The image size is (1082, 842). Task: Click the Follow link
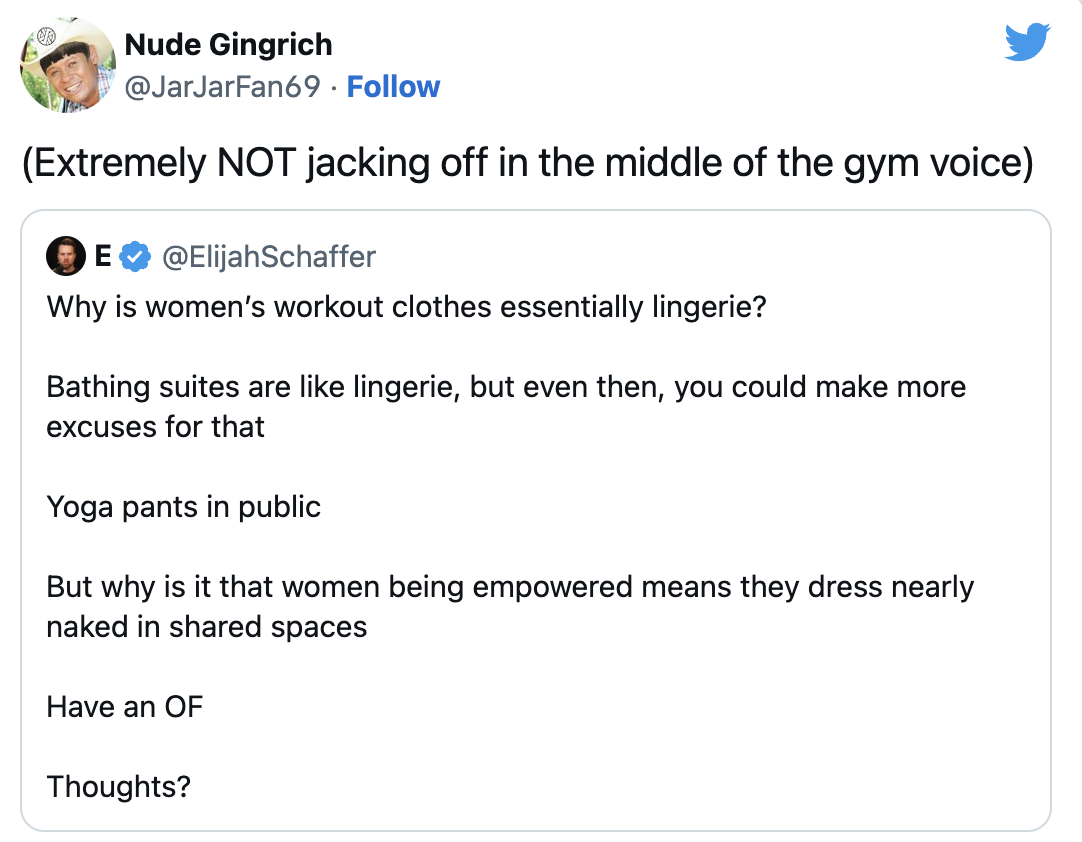pyautogui.click(x=393, y=87)
